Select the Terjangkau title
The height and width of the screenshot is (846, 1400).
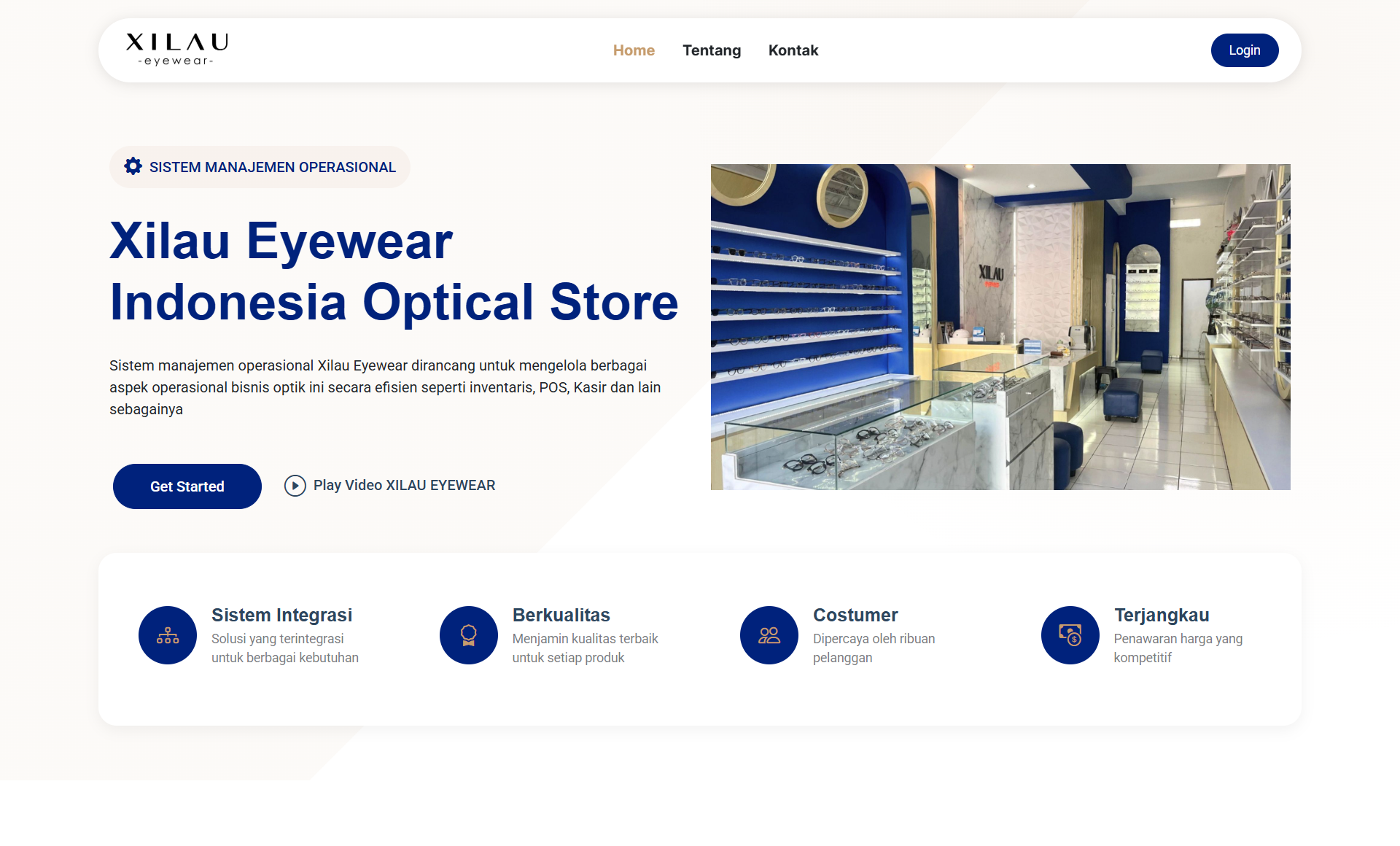point(1162,615)
